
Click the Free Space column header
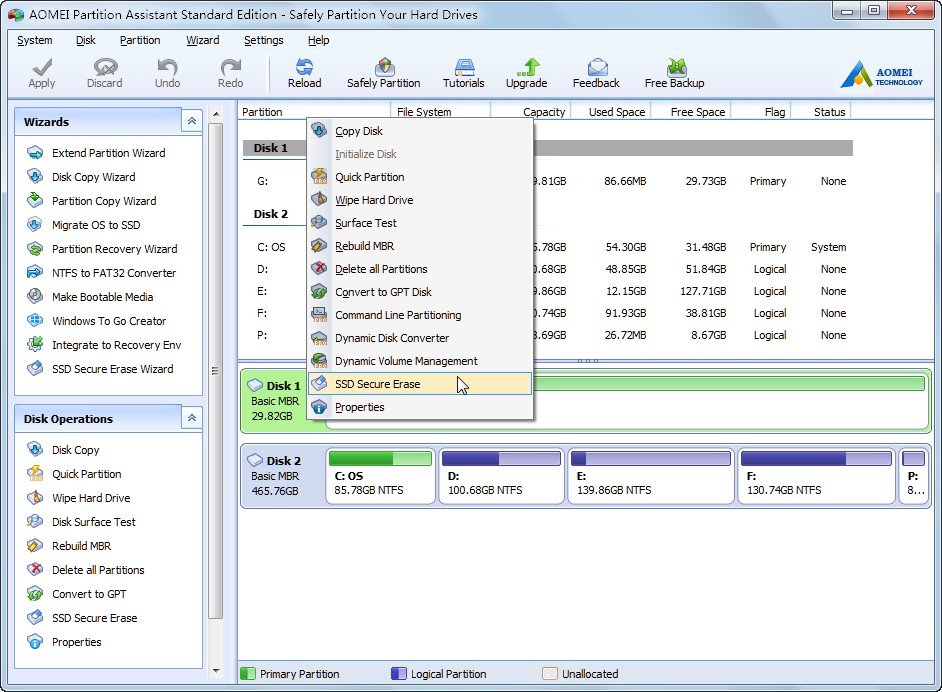[x=697, y=112]
